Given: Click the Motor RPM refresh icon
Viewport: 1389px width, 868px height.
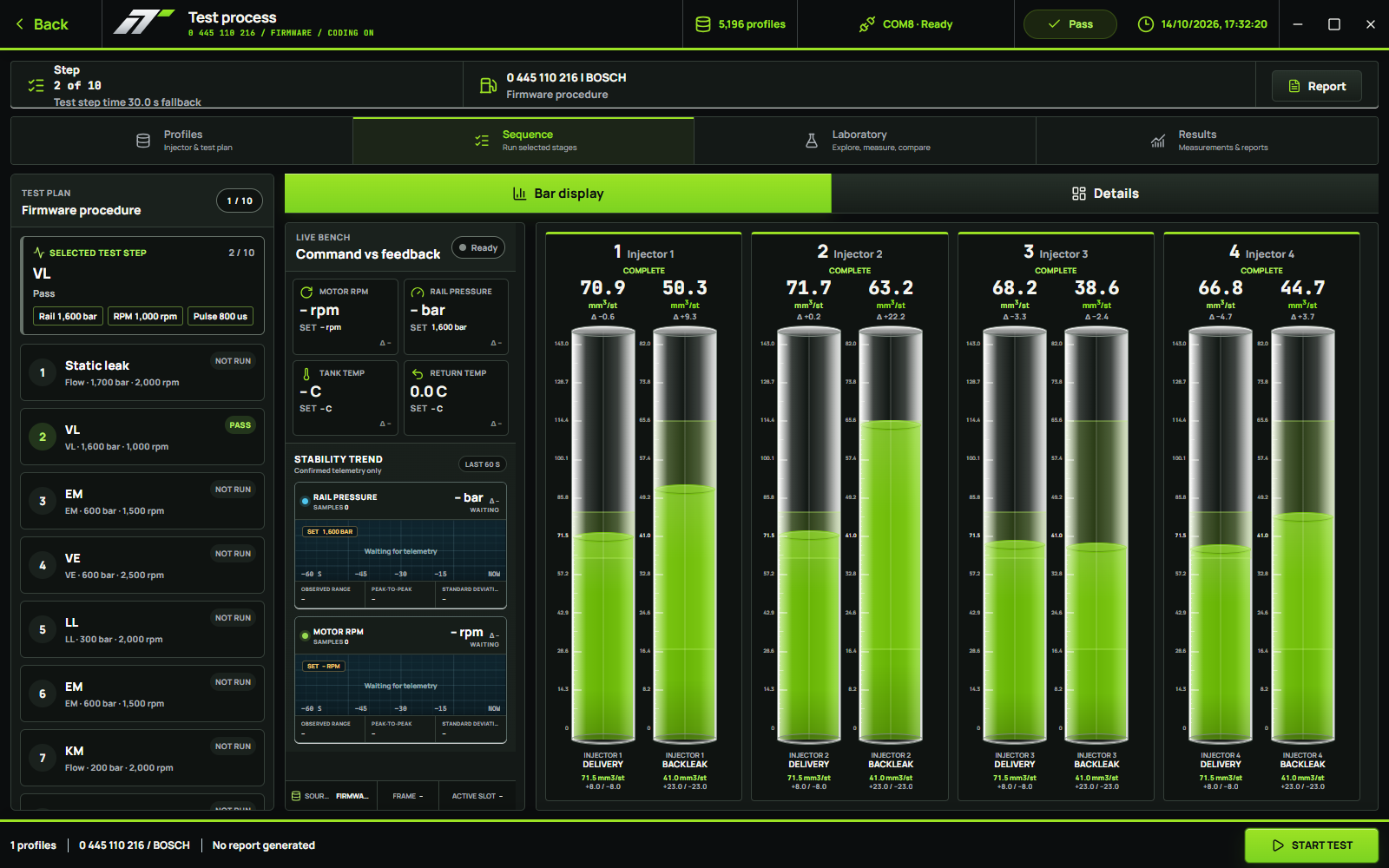Looking at the screenshot, I should 306,292.
